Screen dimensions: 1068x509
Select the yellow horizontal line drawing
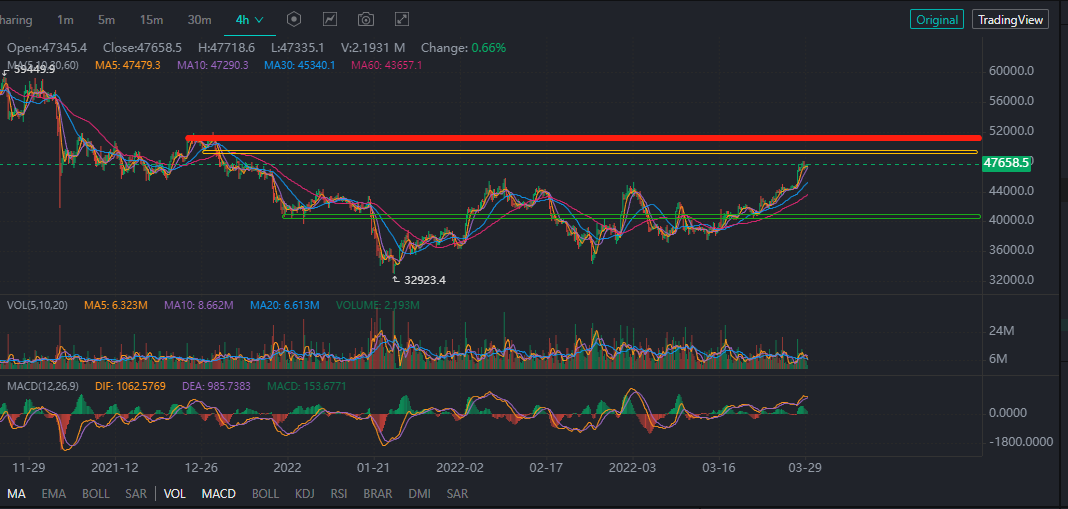[590, 152]
